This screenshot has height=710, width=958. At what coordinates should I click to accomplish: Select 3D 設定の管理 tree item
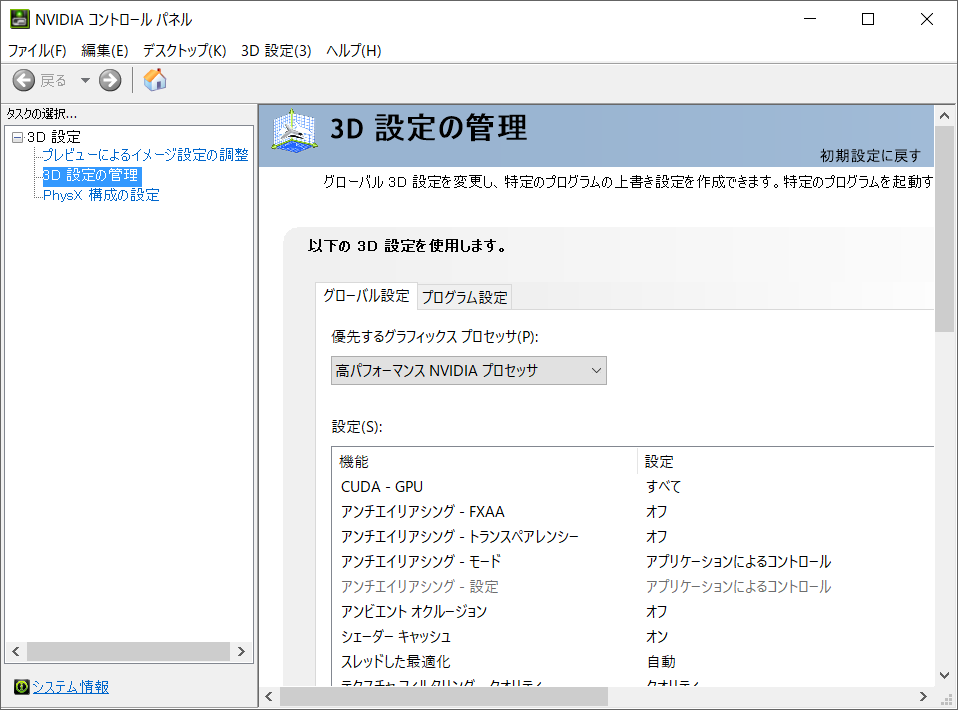coord(92,175)
